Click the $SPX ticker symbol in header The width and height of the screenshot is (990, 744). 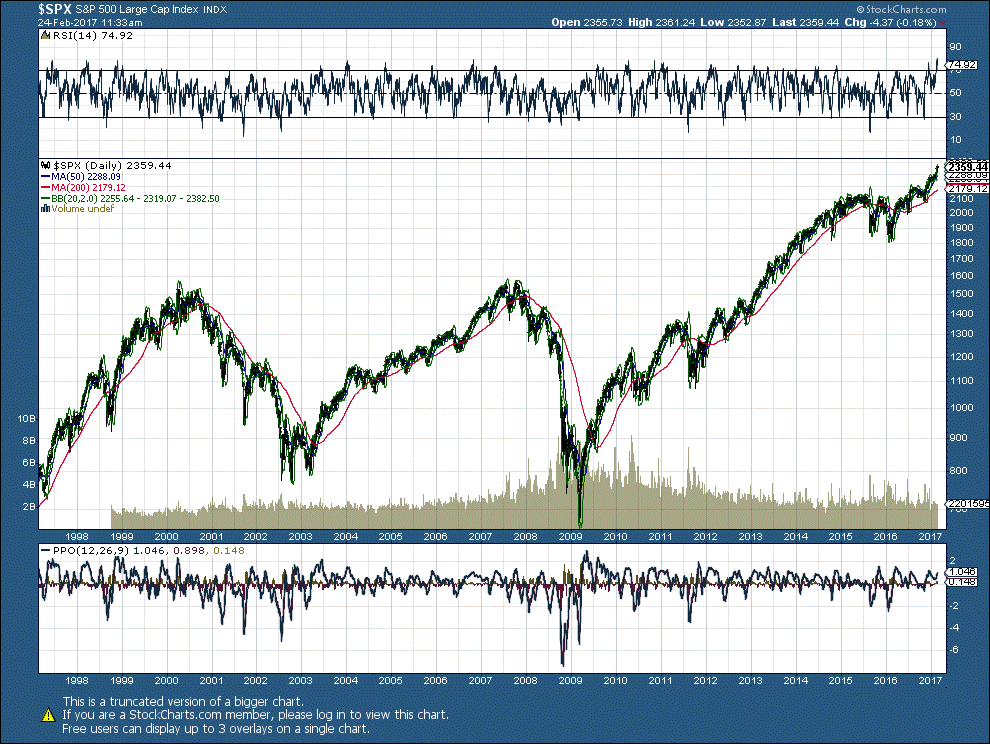tap(54, 9)
